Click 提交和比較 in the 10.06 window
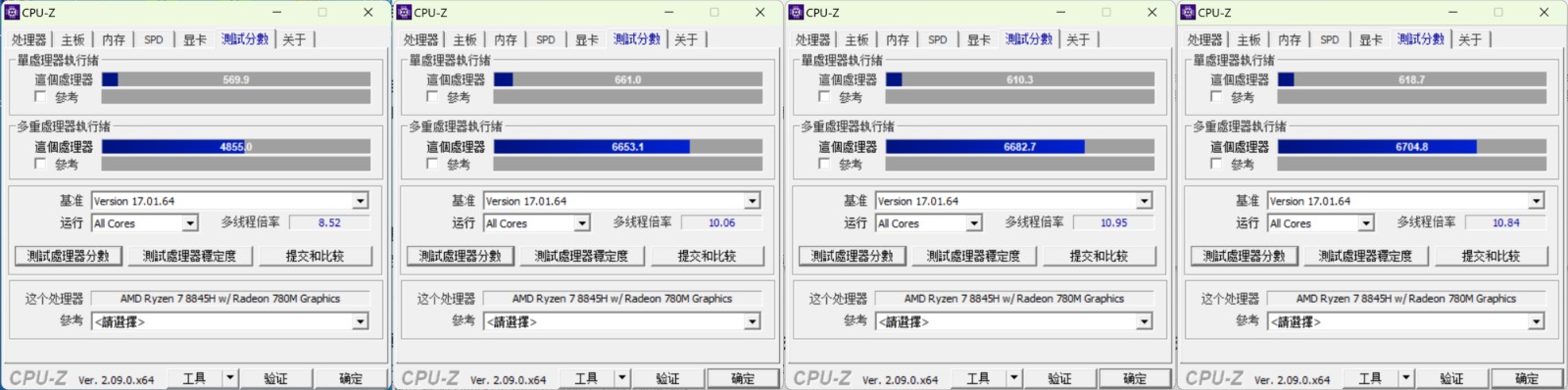1568x390 pixels. point(708,256)
